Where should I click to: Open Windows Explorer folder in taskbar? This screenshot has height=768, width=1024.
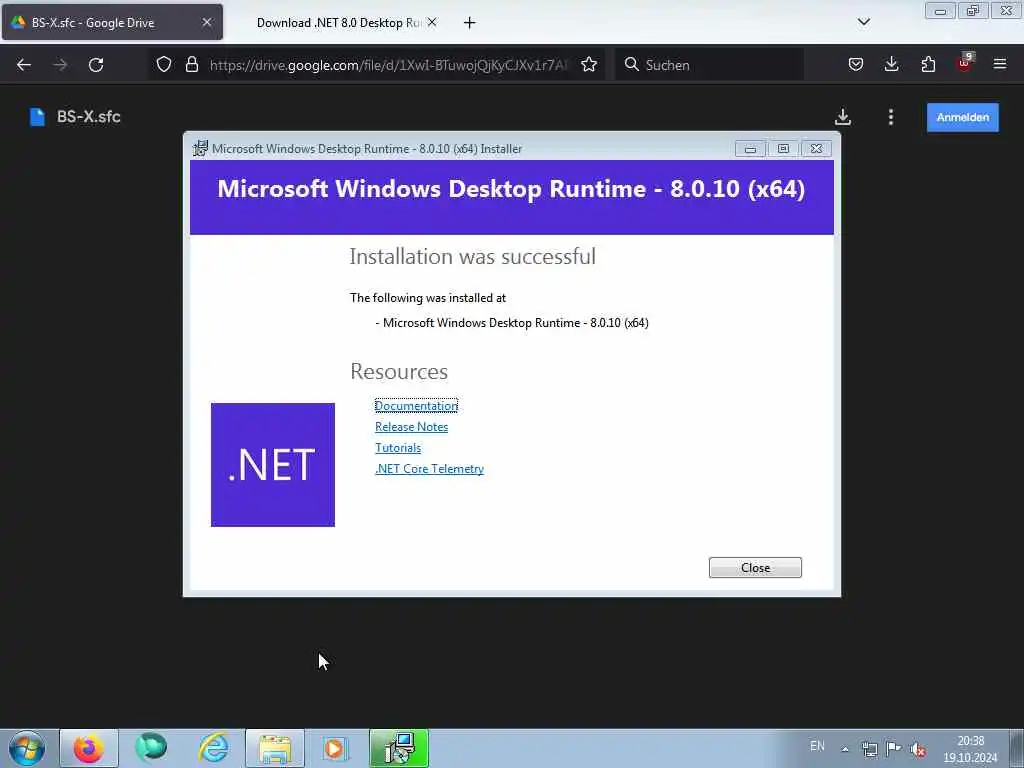(275, 748)
